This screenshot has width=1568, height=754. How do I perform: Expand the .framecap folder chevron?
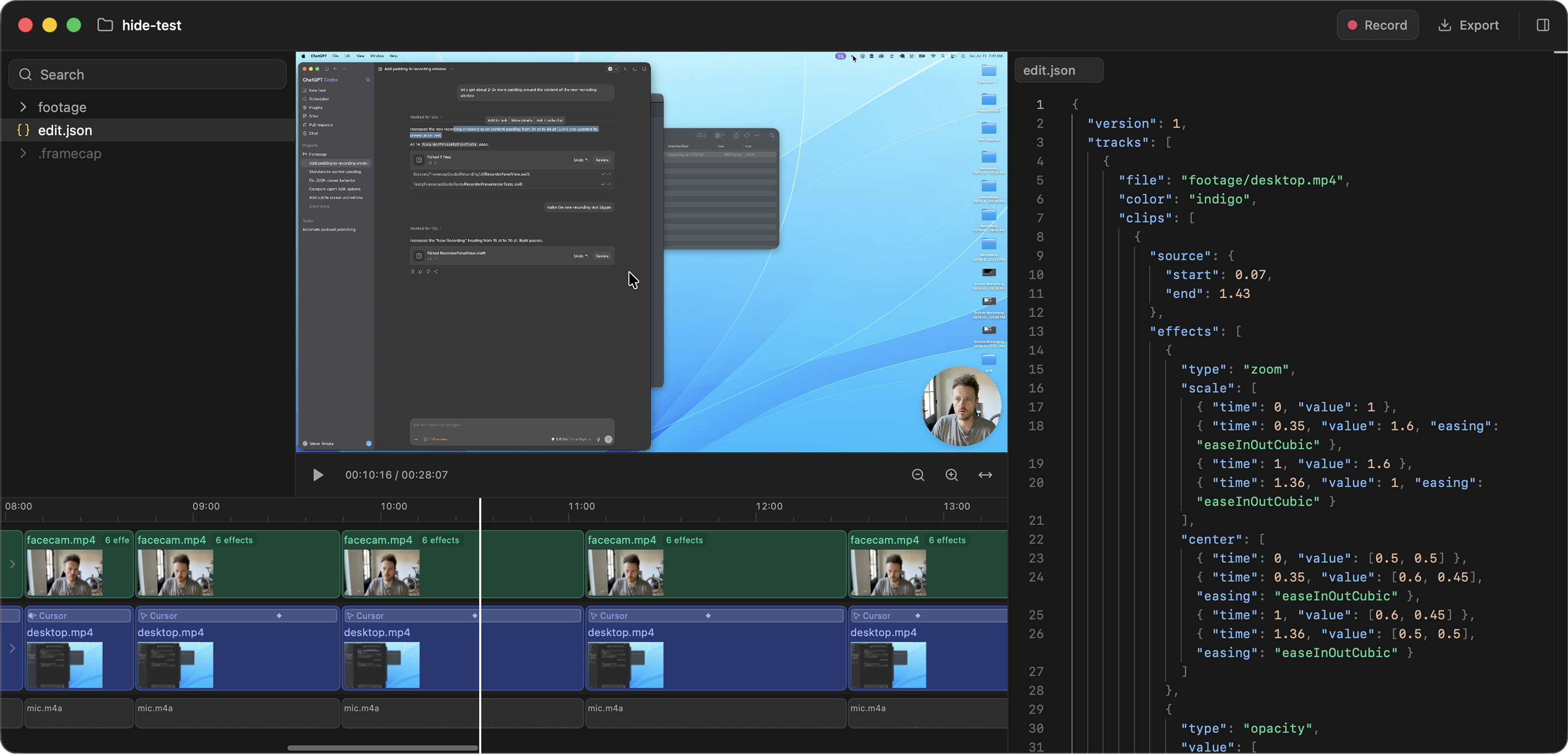coord(23,153)
